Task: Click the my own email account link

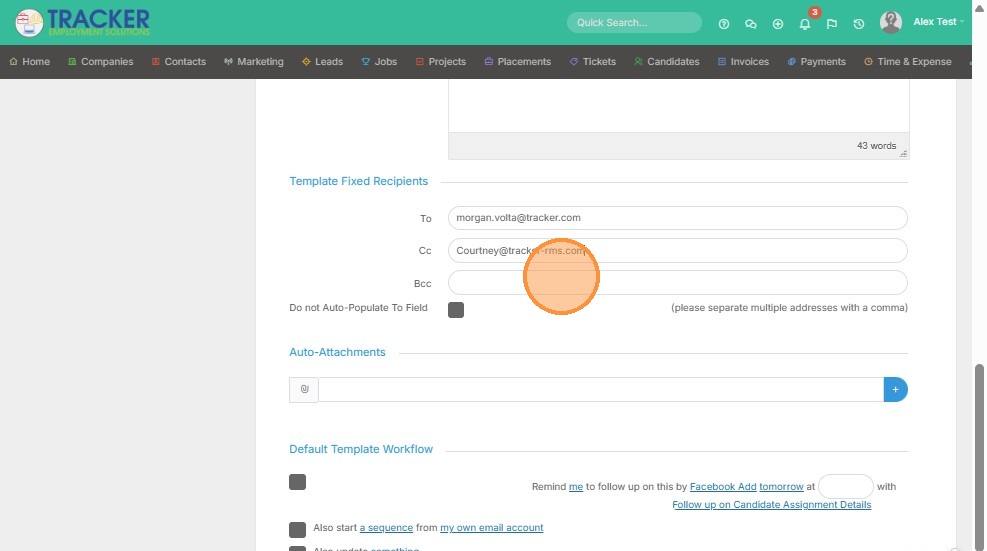Action: click(491, 528)
